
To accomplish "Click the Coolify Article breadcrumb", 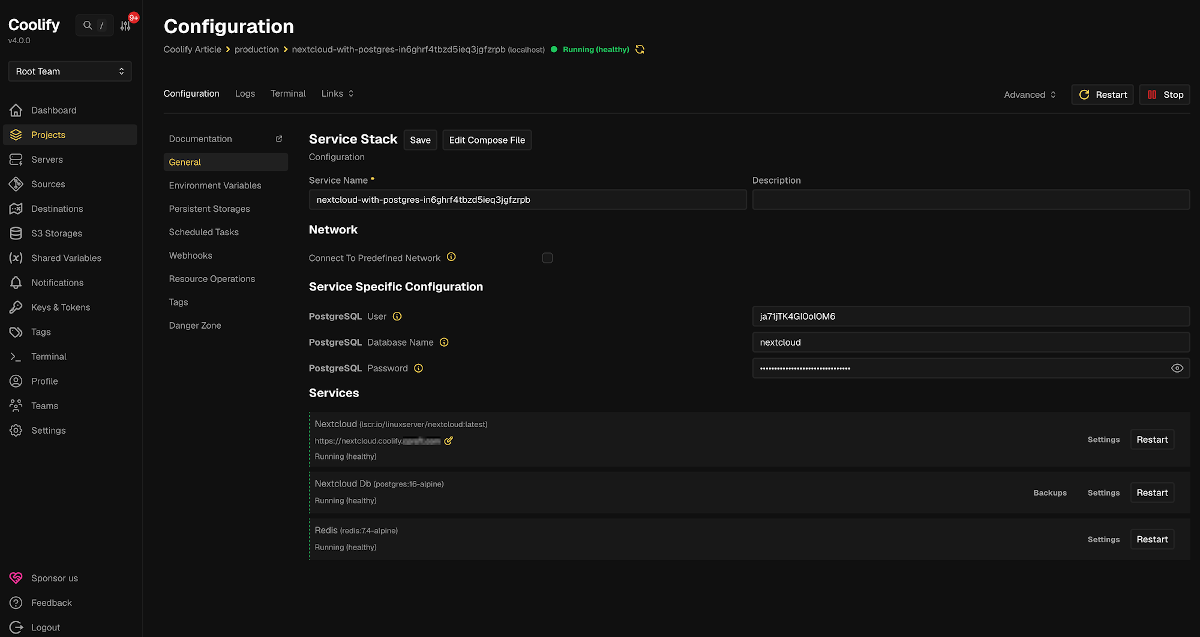I will pos(192,49).
